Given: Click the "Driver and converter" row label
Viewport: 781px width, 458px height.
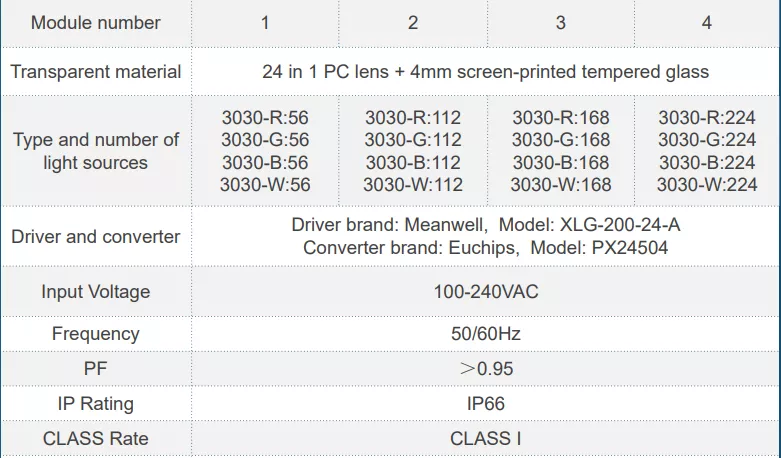Looking at the screenshot, I should pyautogui.click(x=96, y=237).
